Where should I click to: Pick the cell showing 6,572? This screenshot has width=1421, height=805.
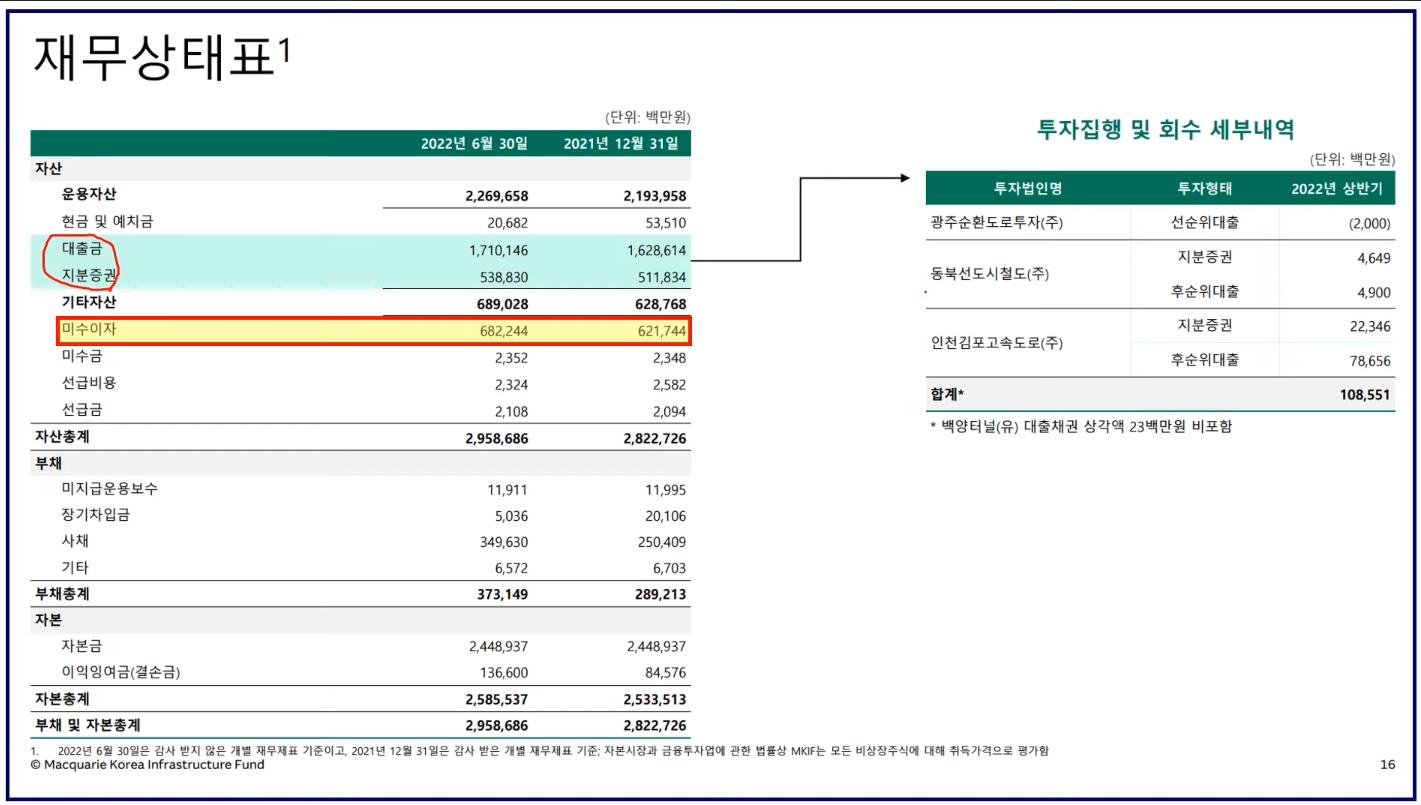point(510,568)
